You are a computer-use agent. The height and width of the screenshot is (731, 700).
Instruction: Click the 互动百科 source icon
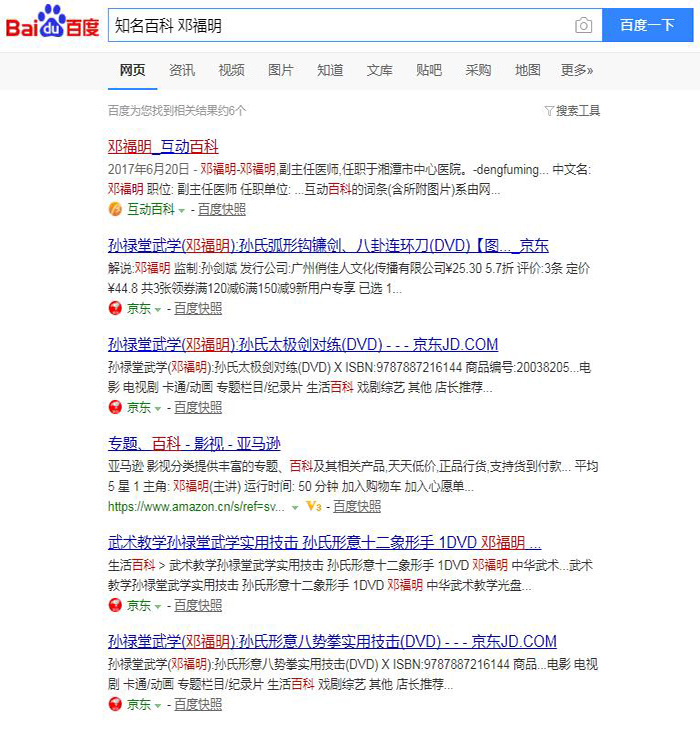pyautogui.click(x=115, y=210)
